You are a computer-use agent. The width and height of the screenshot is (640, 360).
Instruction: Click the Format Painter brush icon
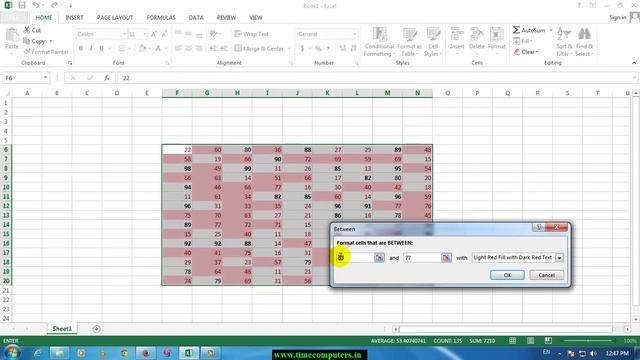tap(27, 51)
